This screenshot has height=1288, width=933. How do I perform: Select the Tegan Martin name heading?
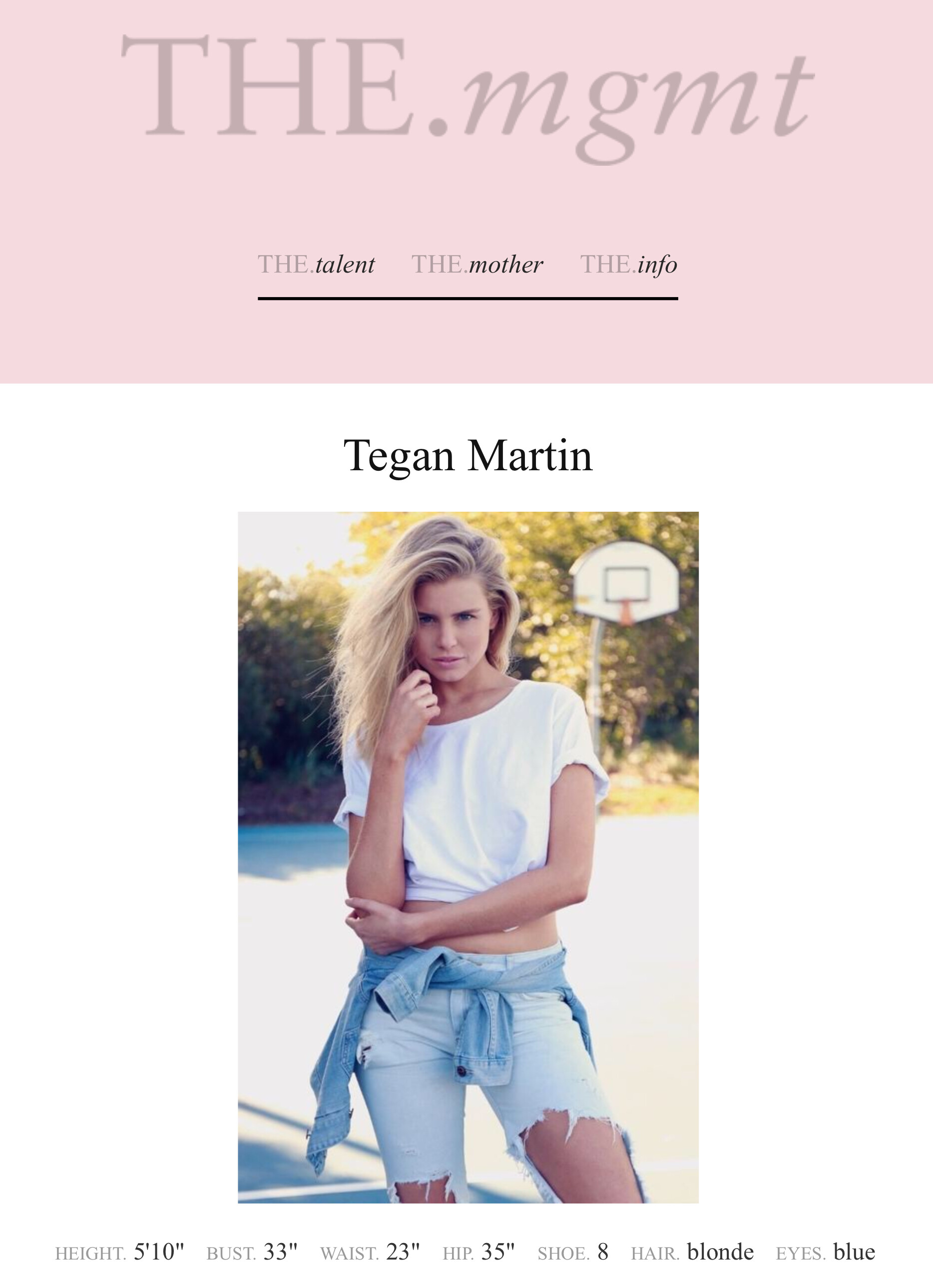pos(467,456)
